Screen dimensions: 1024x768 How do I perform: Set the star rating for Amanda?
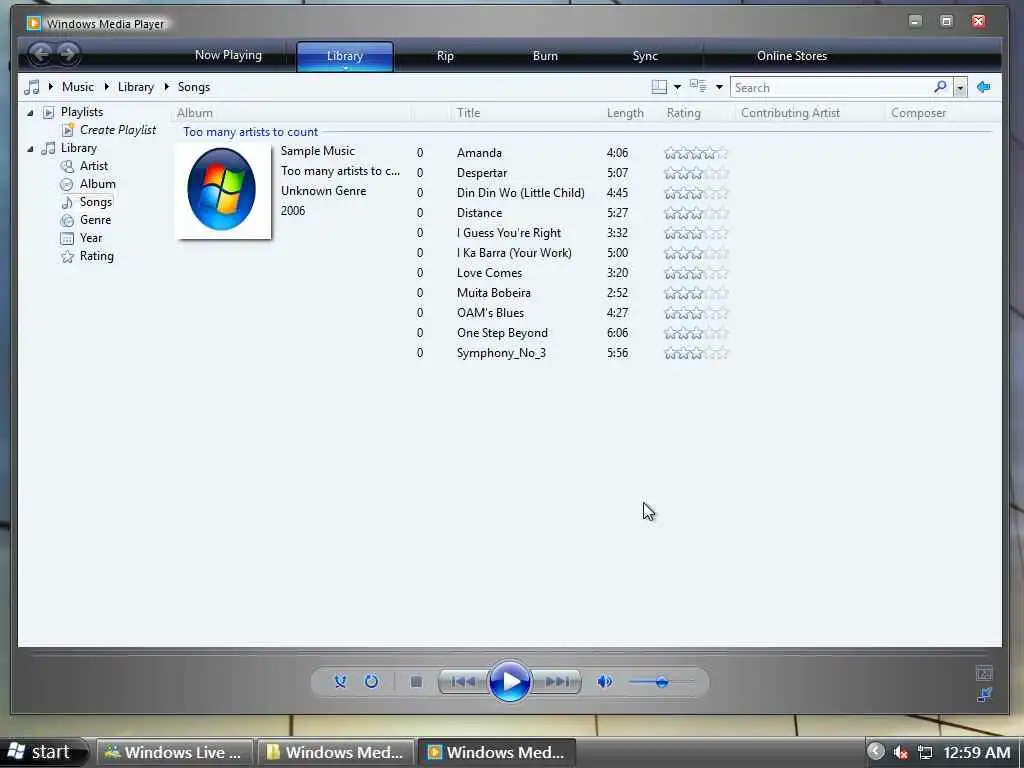[x=696, y=153]
